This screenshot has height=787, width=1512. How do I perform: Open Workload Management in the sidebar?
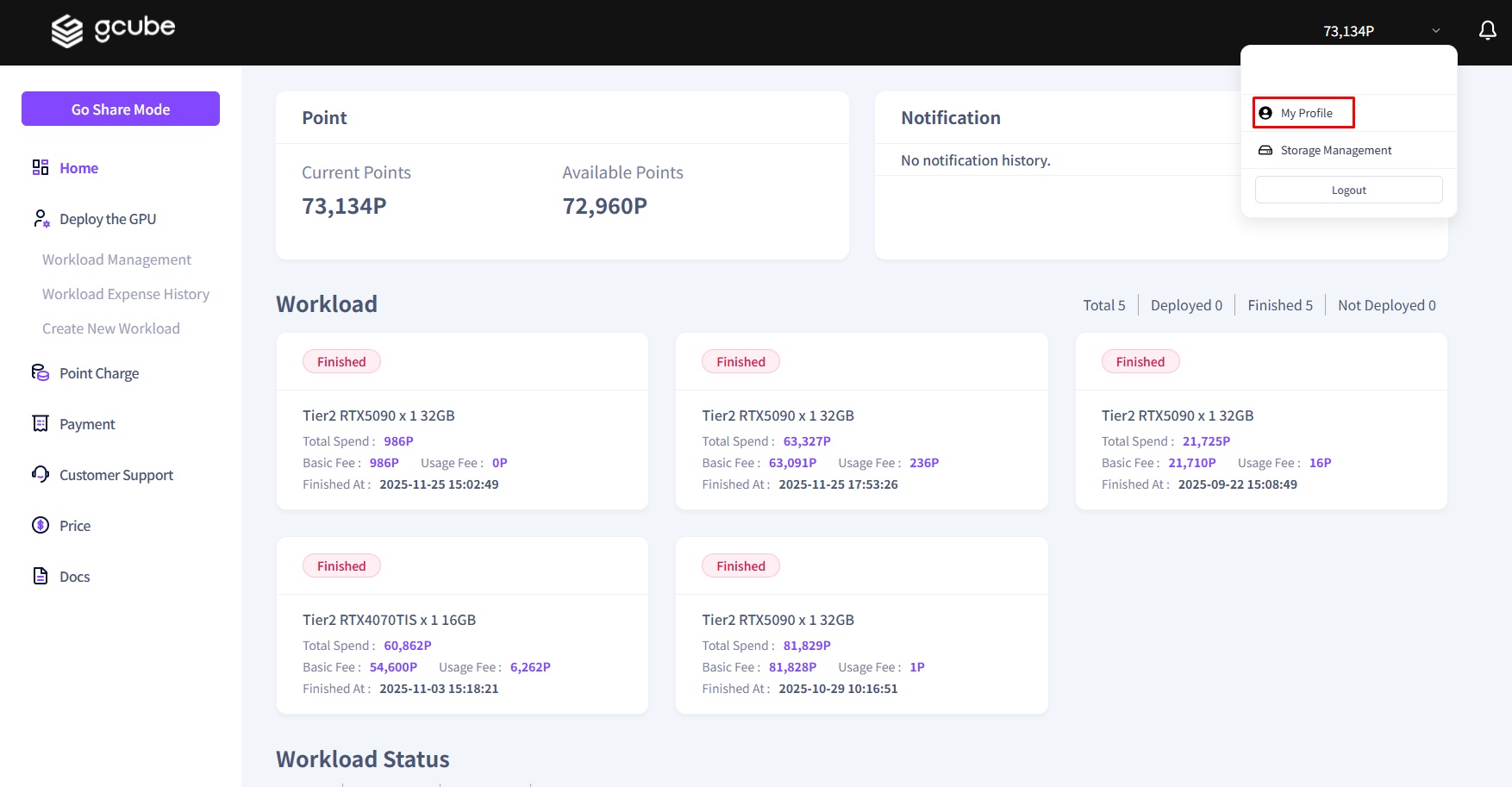tap(116, 259)
